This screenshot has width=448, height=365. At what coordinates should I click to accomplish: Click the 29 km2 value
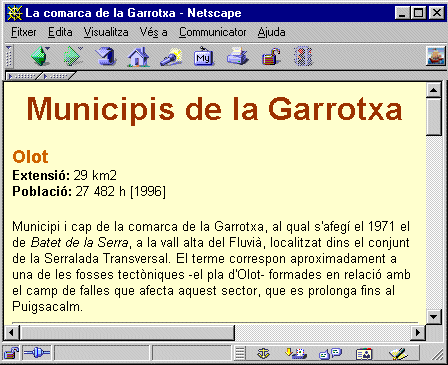pos(95,175)
